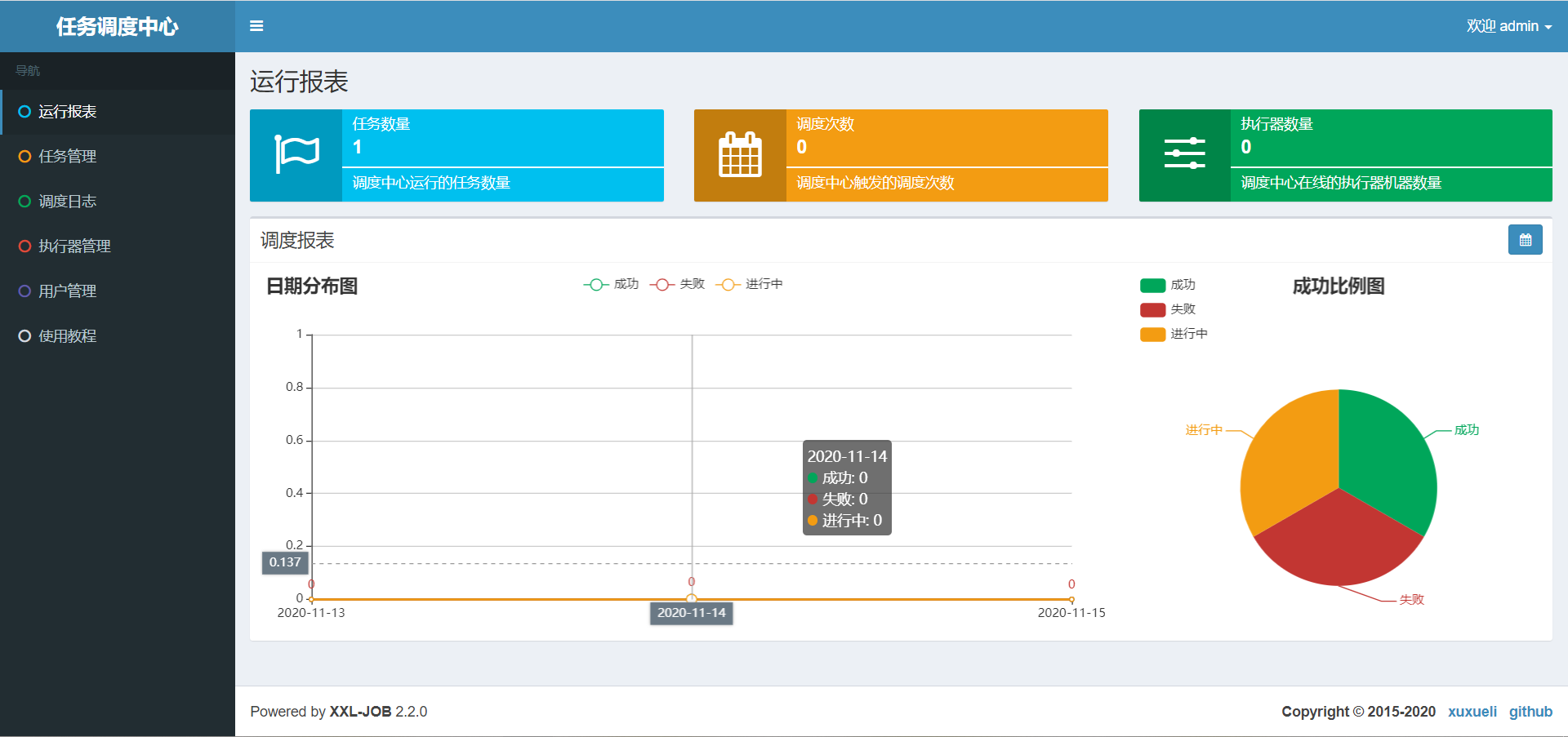Toggle the 进行中 series in line chart legend
Screen dimensions: 1568x737
pyautogui.click(x=749, y=284)
